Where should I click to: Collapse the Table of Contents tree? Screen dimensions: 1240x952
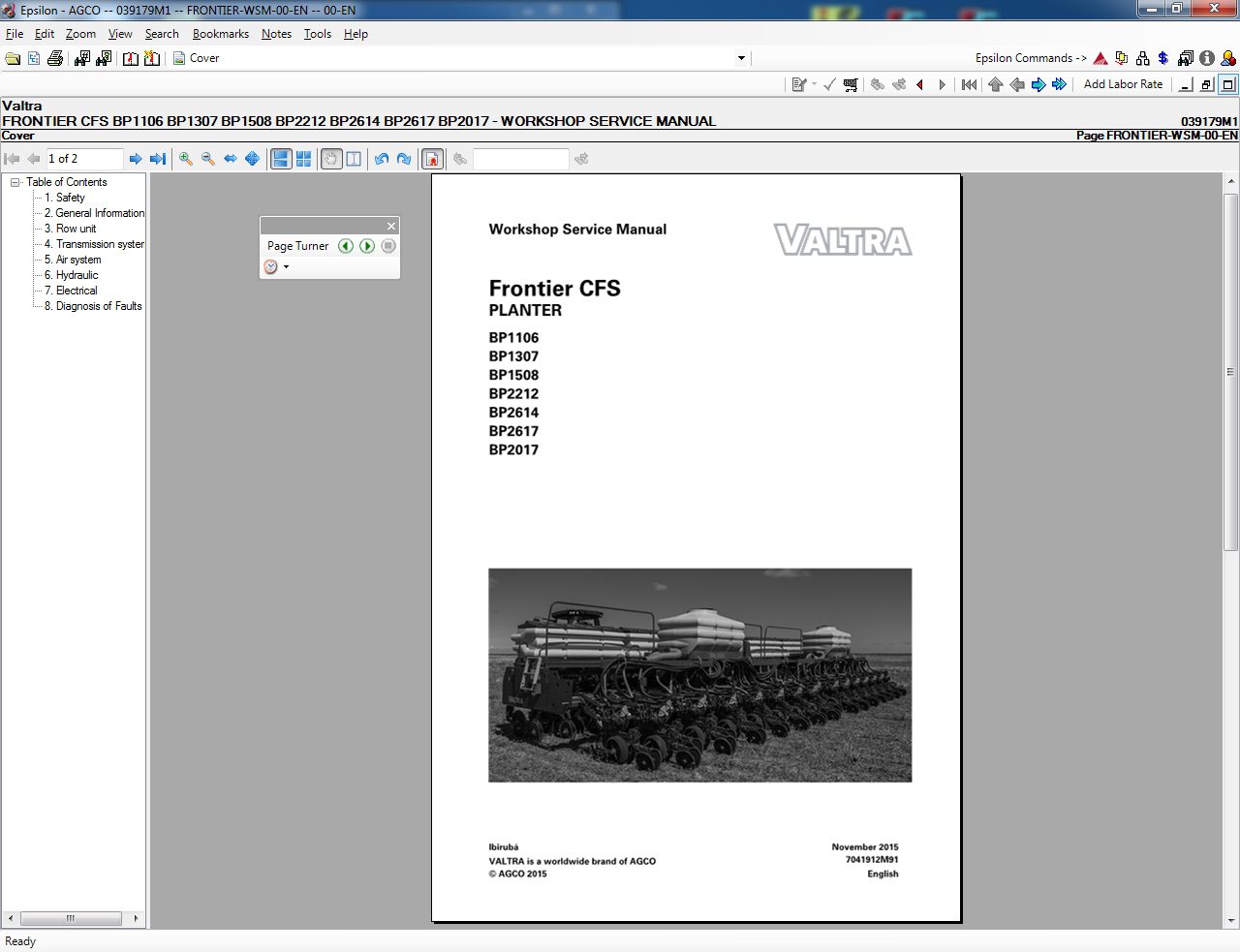(15, 182)
